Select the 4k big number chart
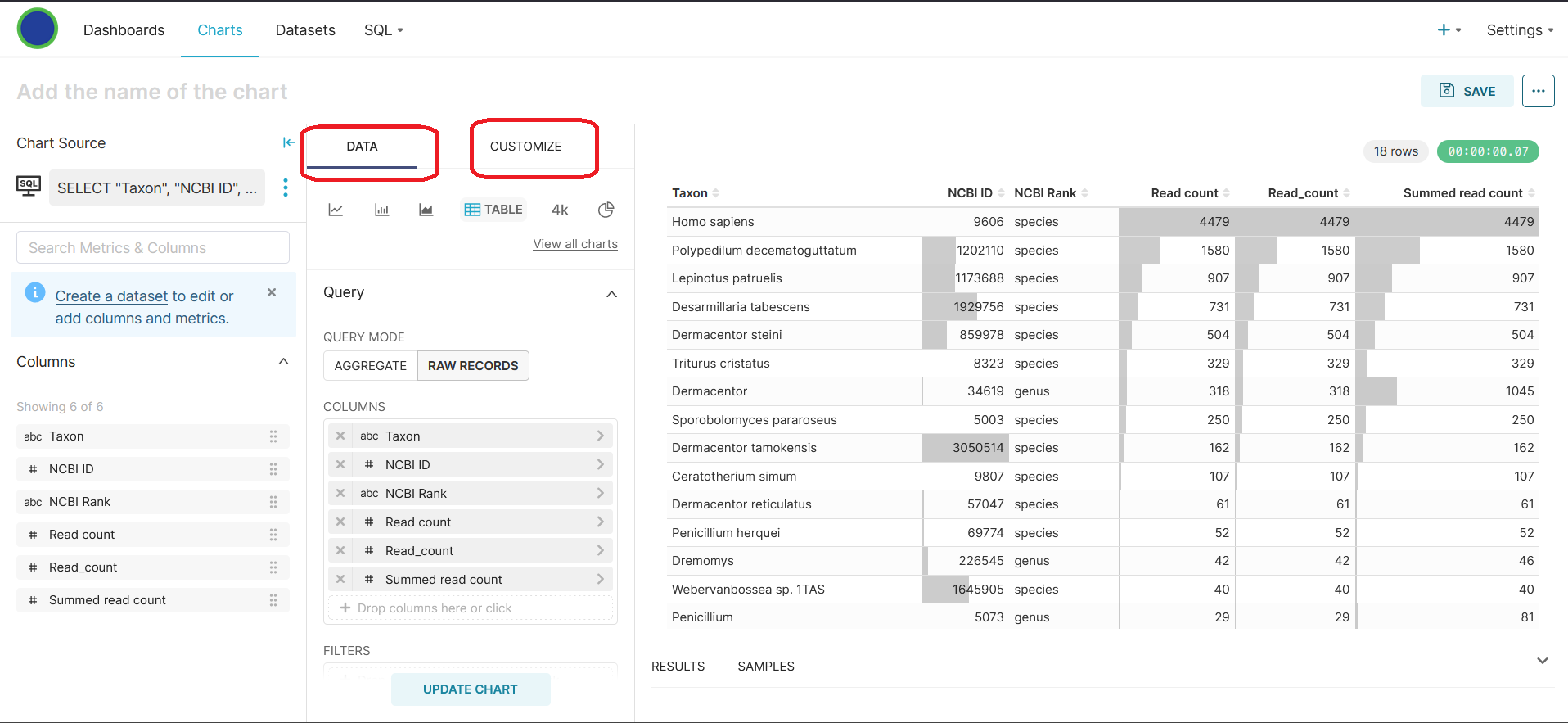 click(560, 210)
